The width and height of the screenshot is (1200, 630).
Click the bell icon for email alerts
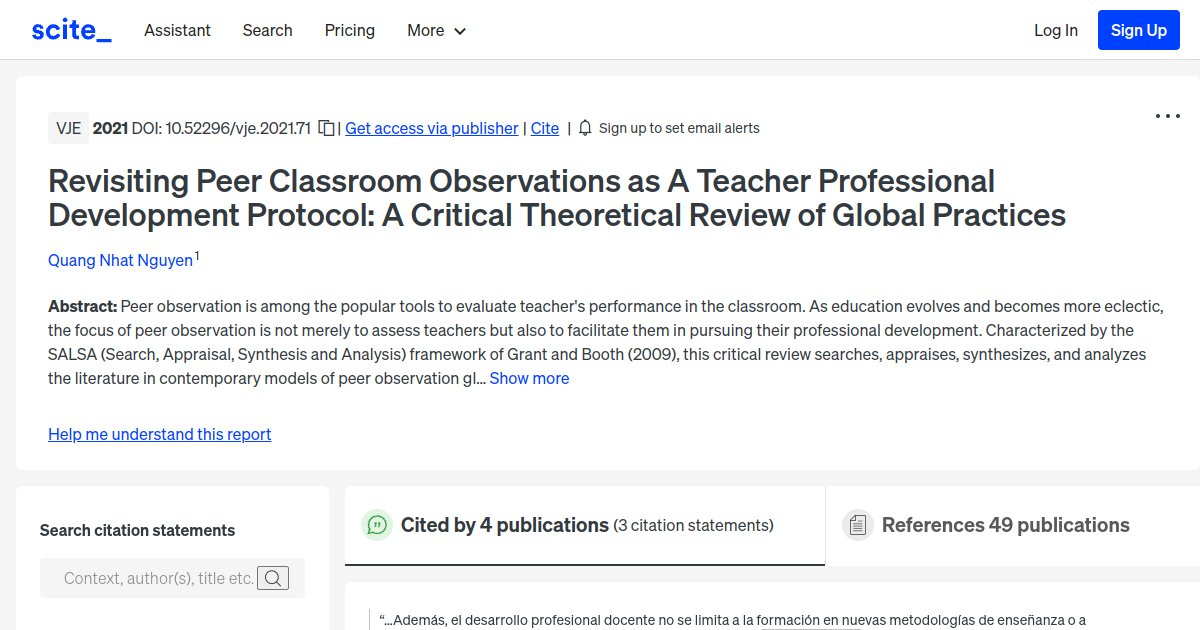click(x=584, y=128)
